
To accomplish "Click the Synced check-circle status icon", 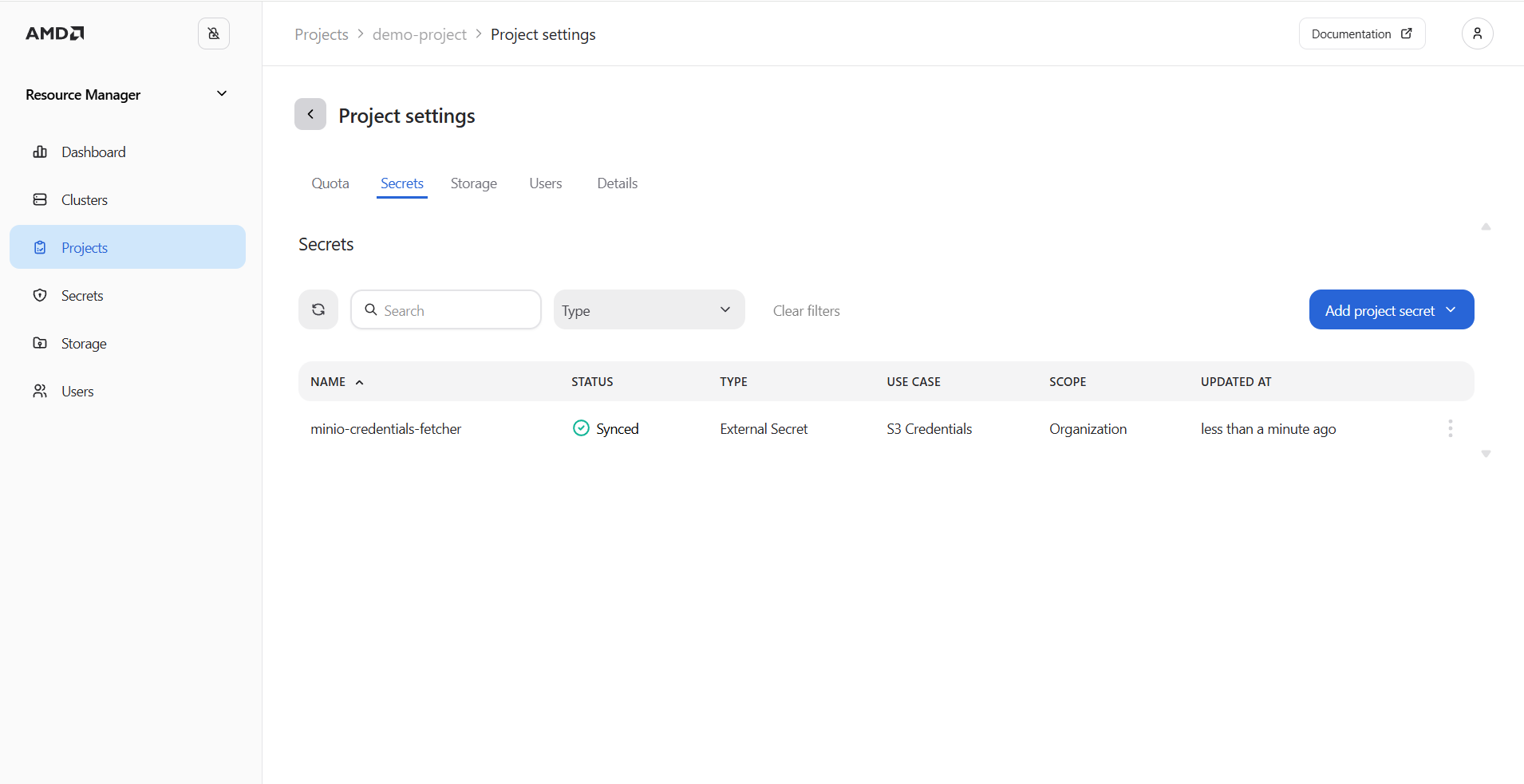I will pyautogui.click(x=582, y=428).
